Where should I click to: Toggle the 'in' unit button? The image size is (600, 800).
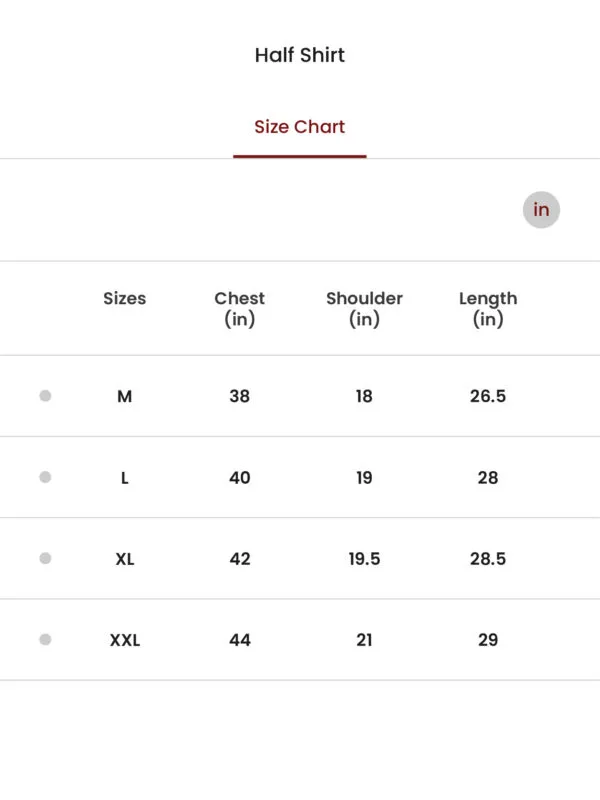(x=541, y=210)
